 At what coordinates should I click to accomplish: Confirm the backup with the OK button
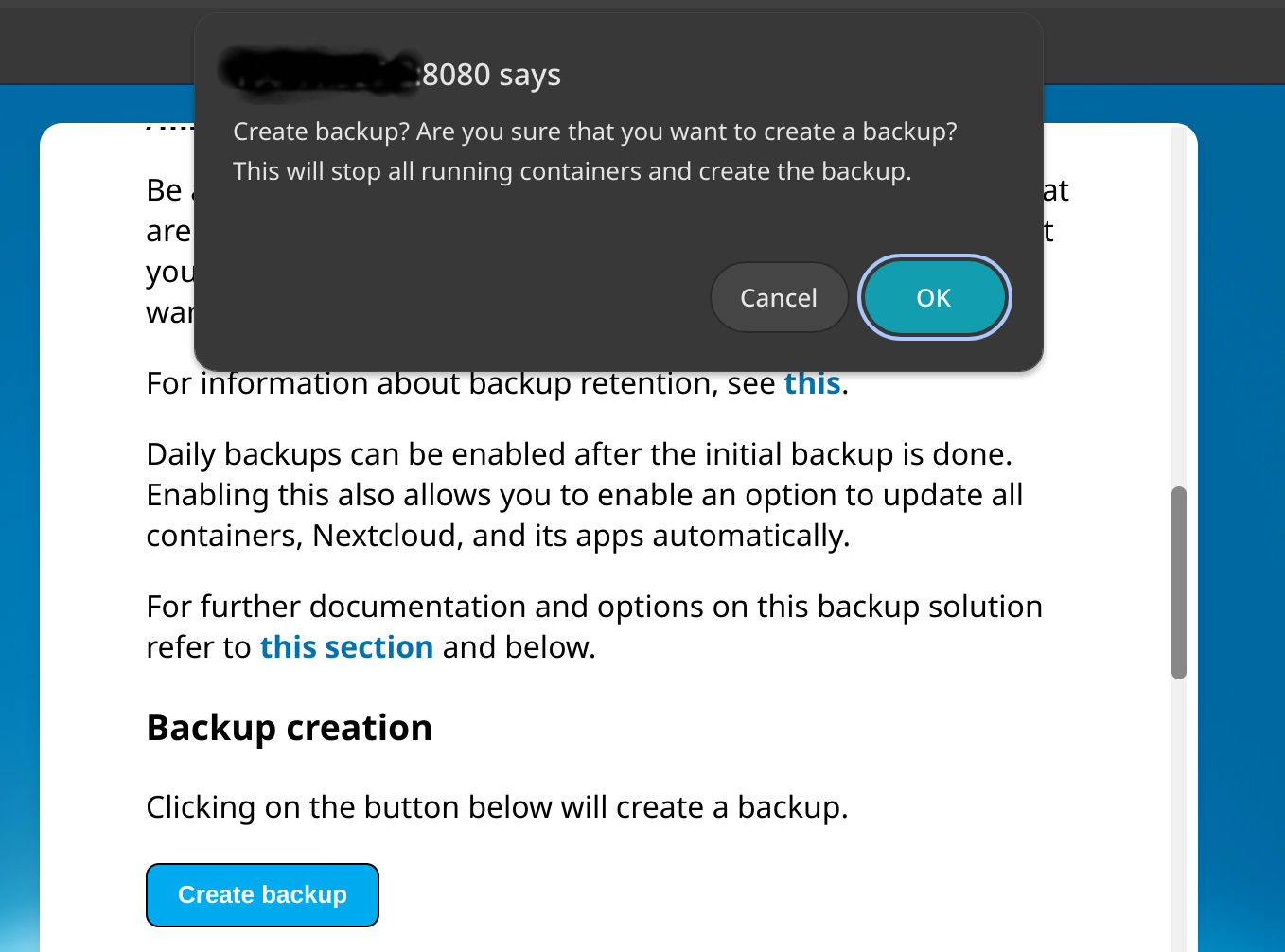point(934,297)
